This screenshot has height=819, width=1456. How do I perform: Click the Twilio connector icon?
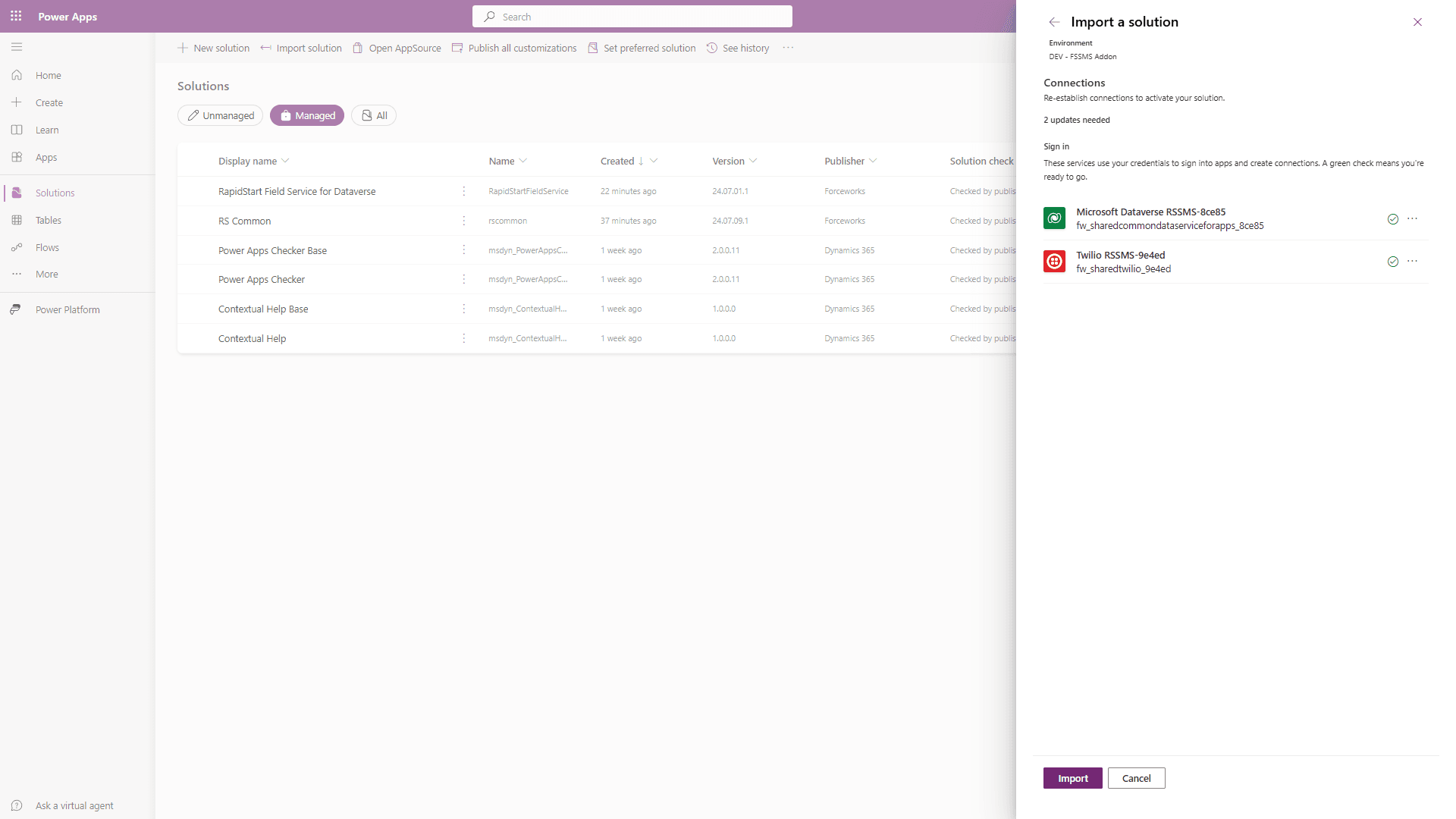[x=1054, y=261]
